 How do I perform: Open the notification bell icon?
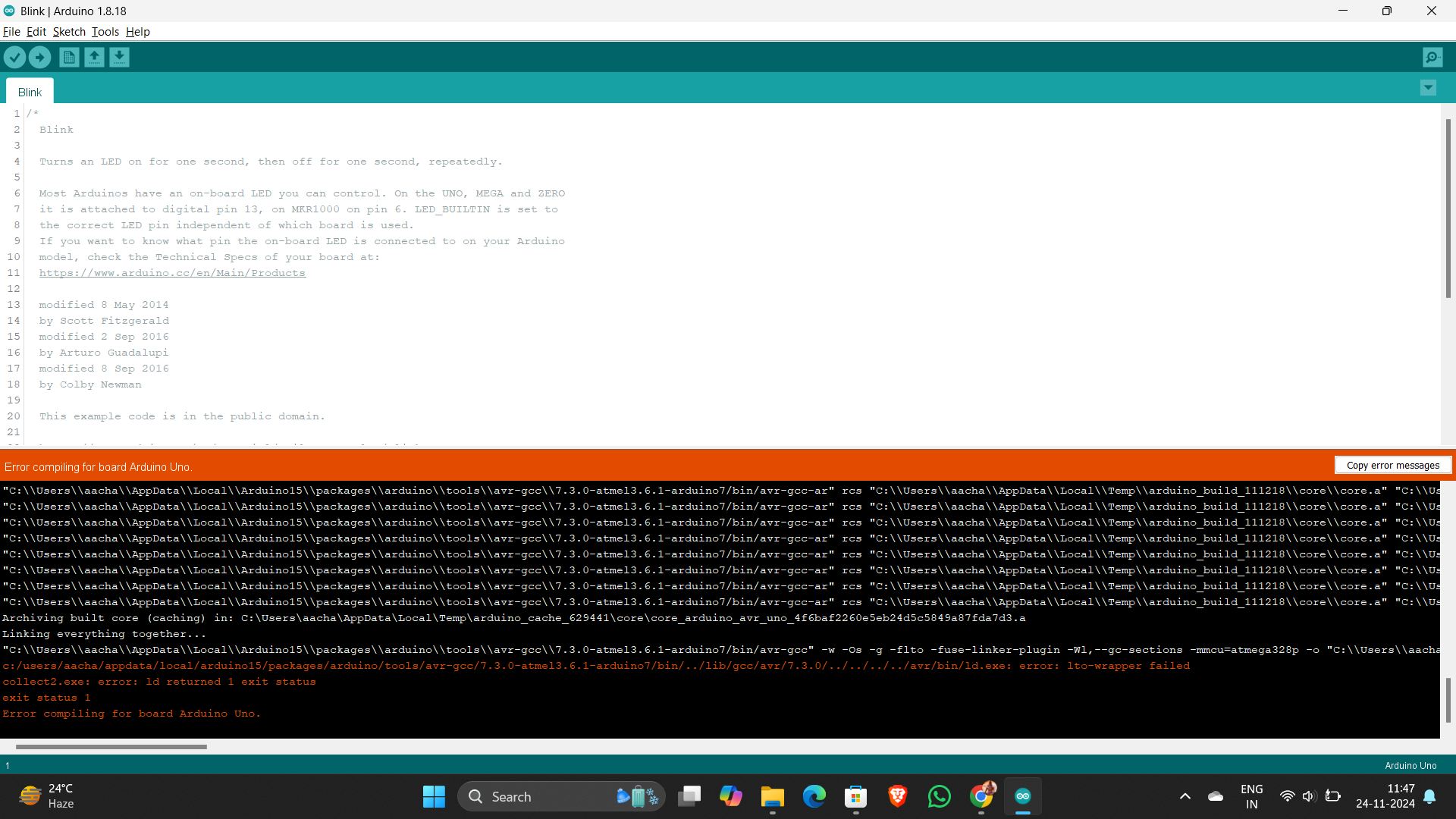[x=1429, y=797]
